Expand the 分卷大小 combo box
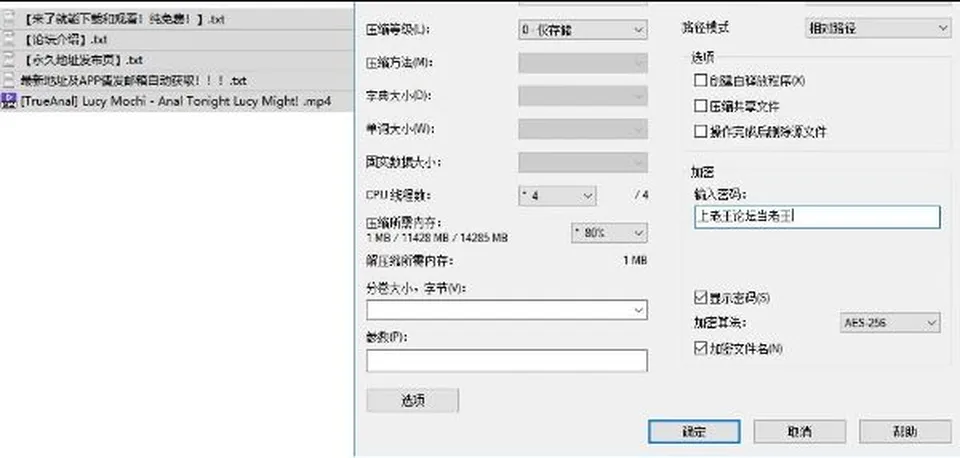This screenshot has height=458, width=960. coord(506,310)
